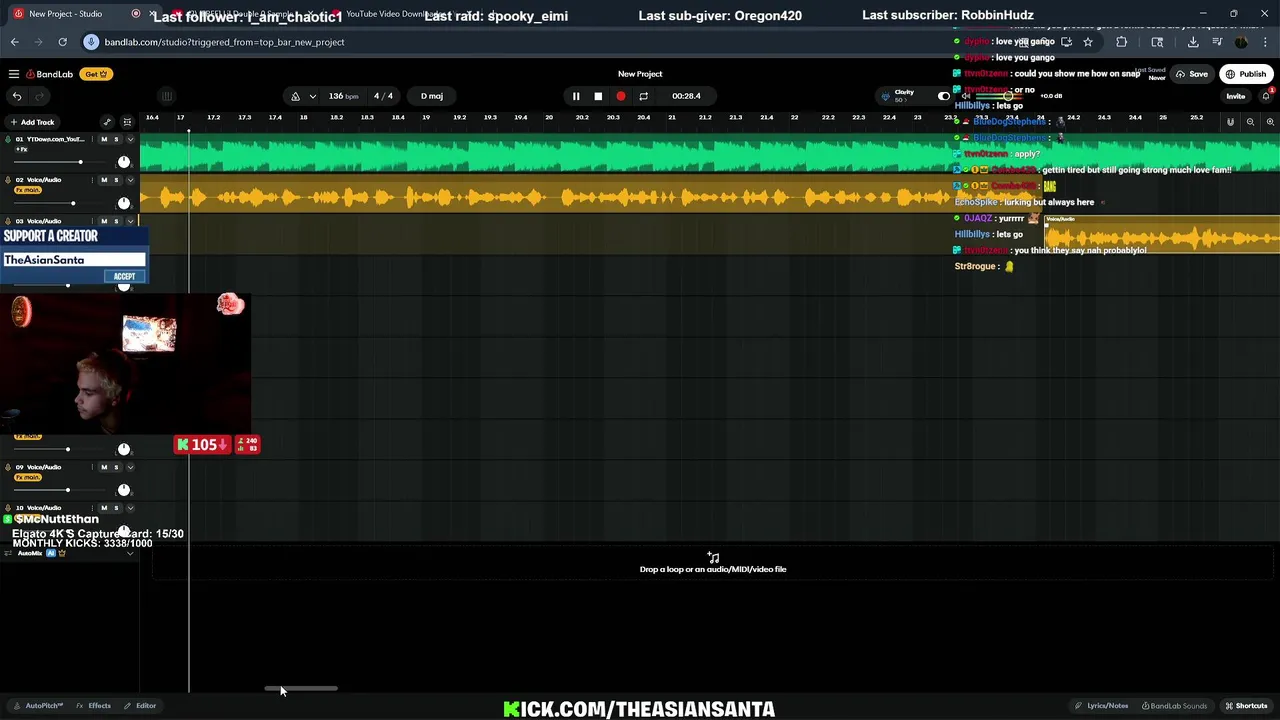This screenshot has height=720, width=1280.
Task: Open the notifications bell
Action: click(1267, 96)
